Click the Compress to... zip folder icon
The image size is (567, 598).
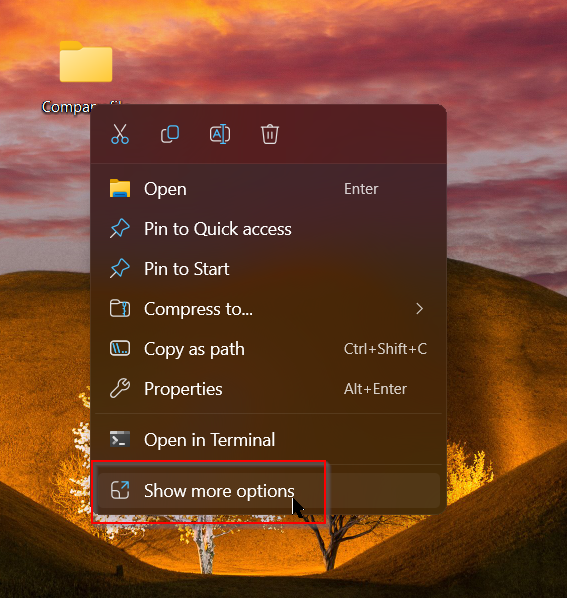(120, 309)
